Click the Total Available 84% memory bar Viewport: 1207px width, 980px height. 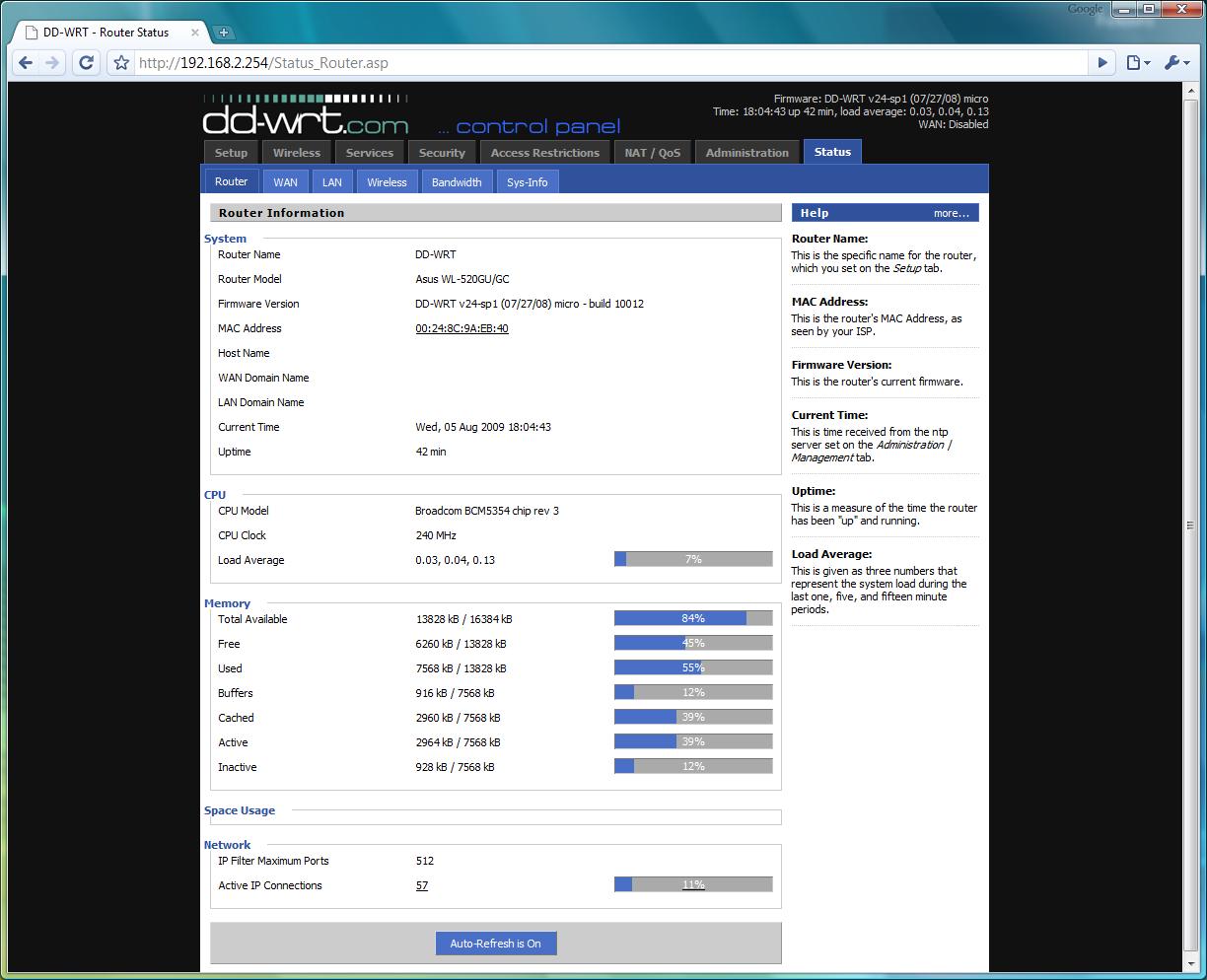tap(693, 618)
